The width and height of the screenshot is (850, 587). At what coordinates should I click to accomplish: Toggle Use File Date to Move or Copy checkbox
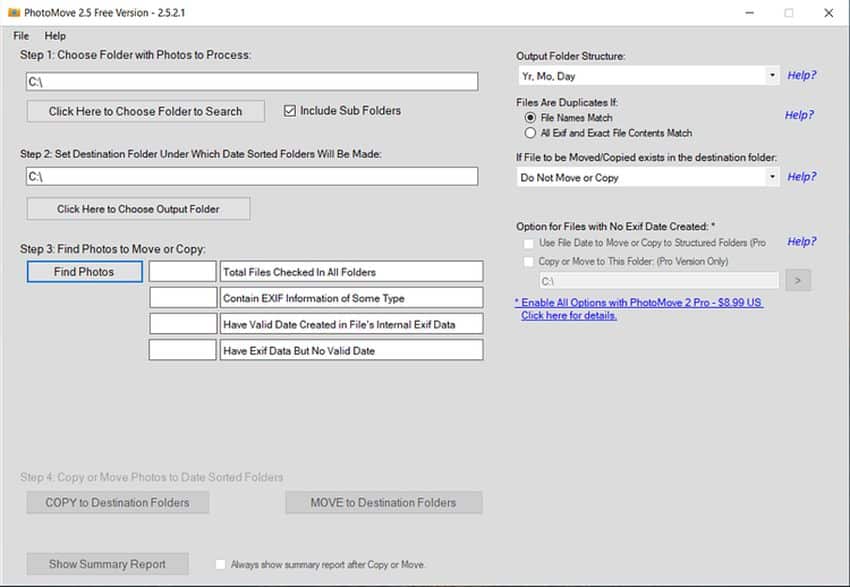pyautogui.click(x=529, y=243)
